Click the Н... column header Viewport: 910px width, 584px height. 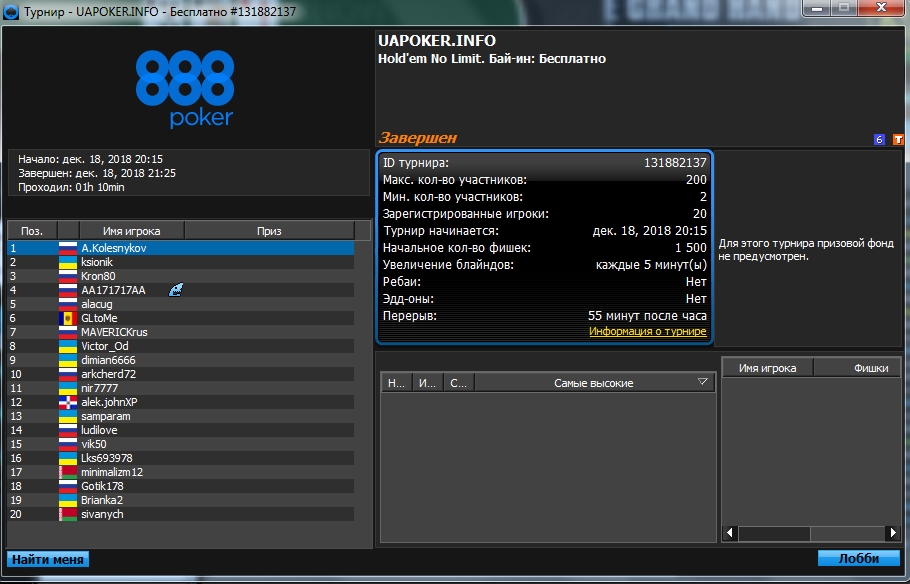click(x=396, y=383)
